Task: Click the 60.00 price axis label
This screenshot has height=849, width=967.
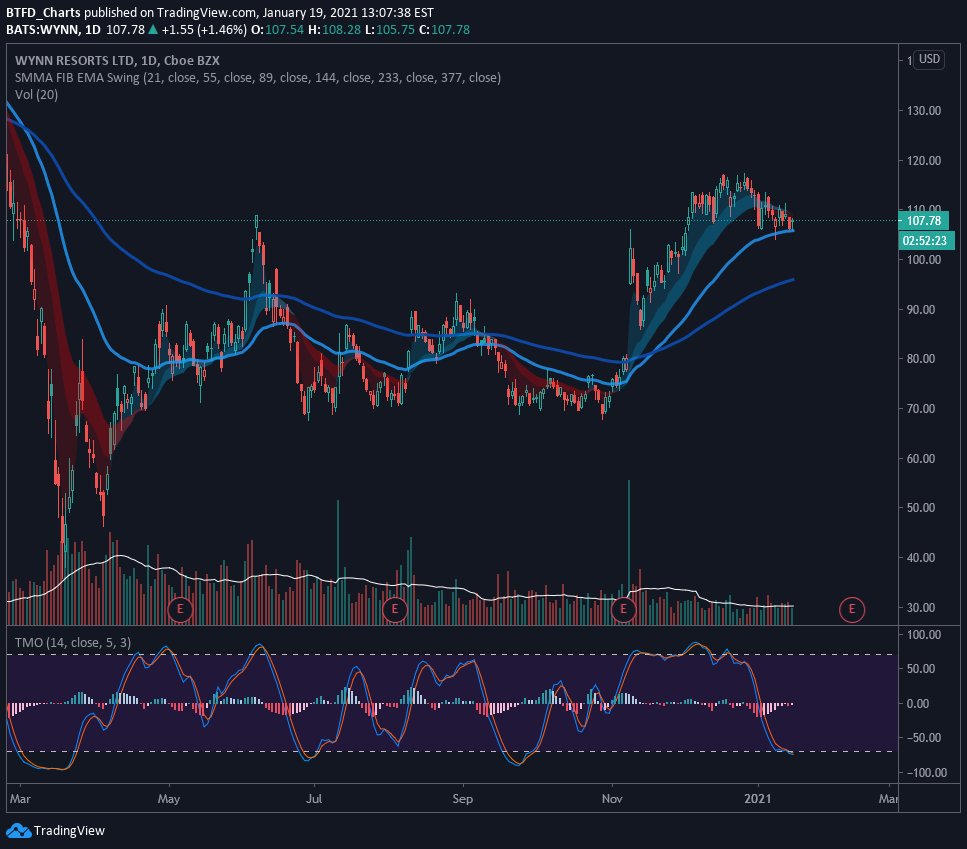Action: (x=920, y=458)
